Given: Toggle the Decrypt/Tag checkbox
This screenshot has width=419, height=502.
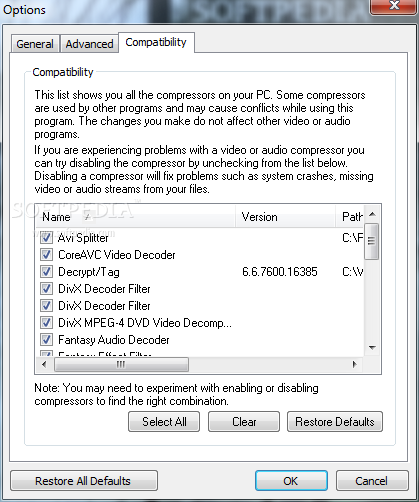Looking at the screenshot, I should pyautogui.click(x=46, y=272).
